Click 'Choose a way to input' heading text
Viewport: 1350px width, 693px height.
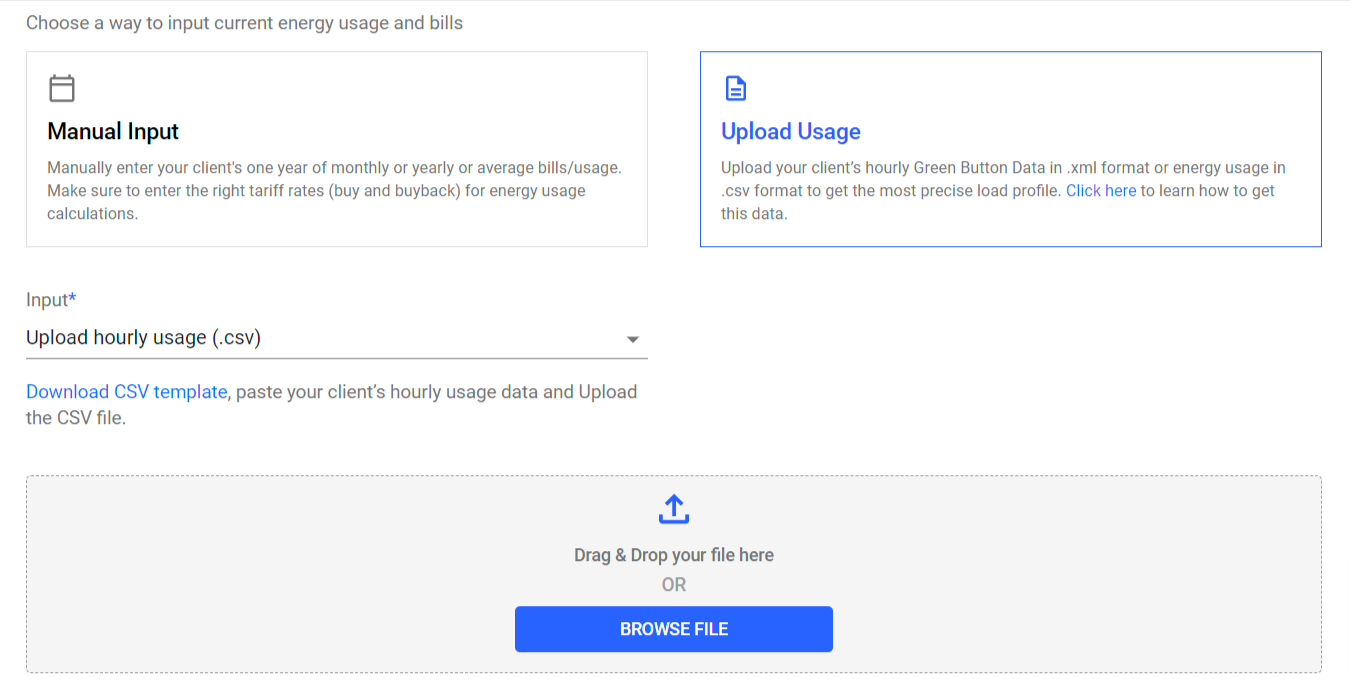coord(244,22)
